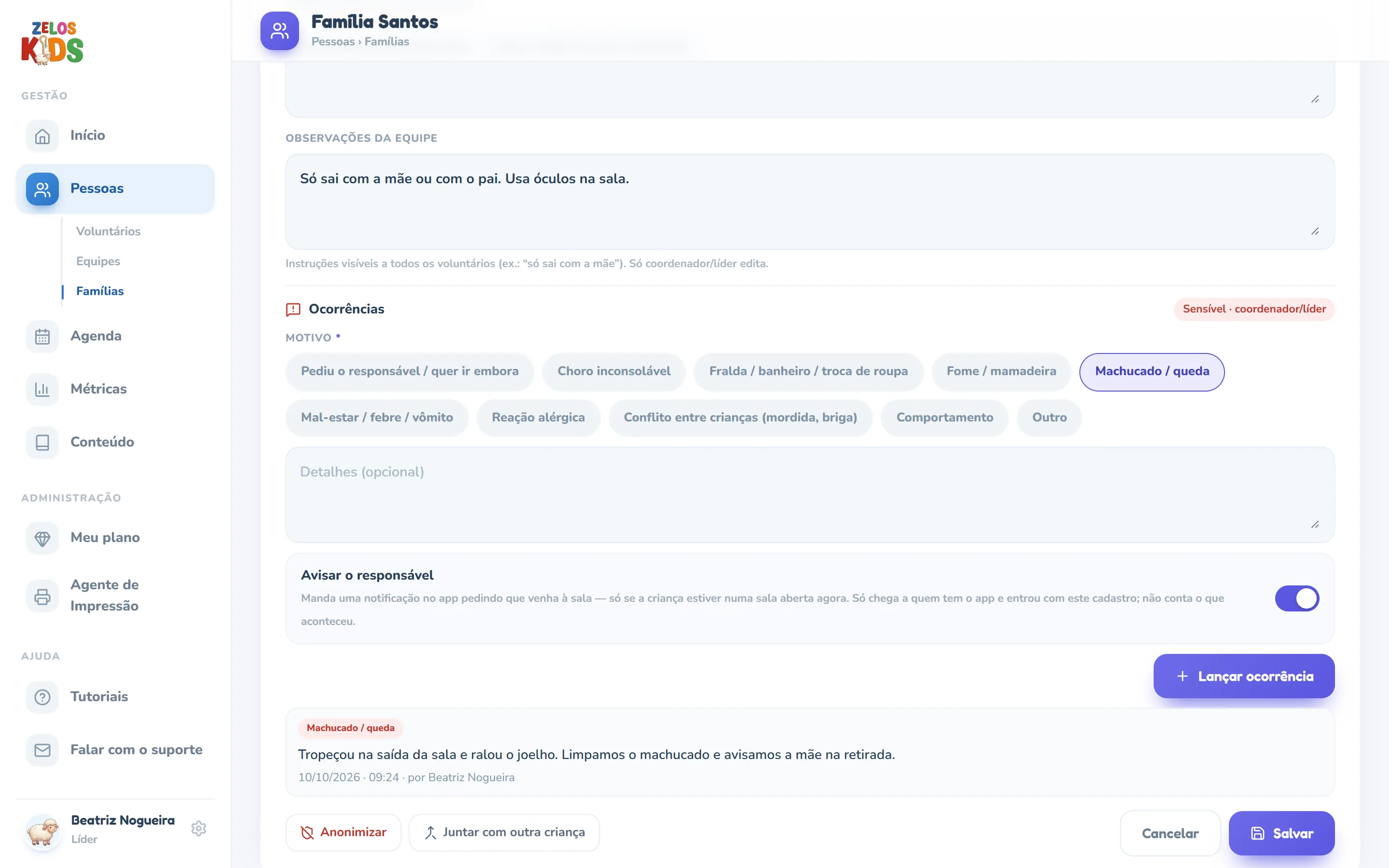Select motivo Reação alérgica
Image resolution: width=1389 pixels, height=868 pixels.
(x=538, y=417)
